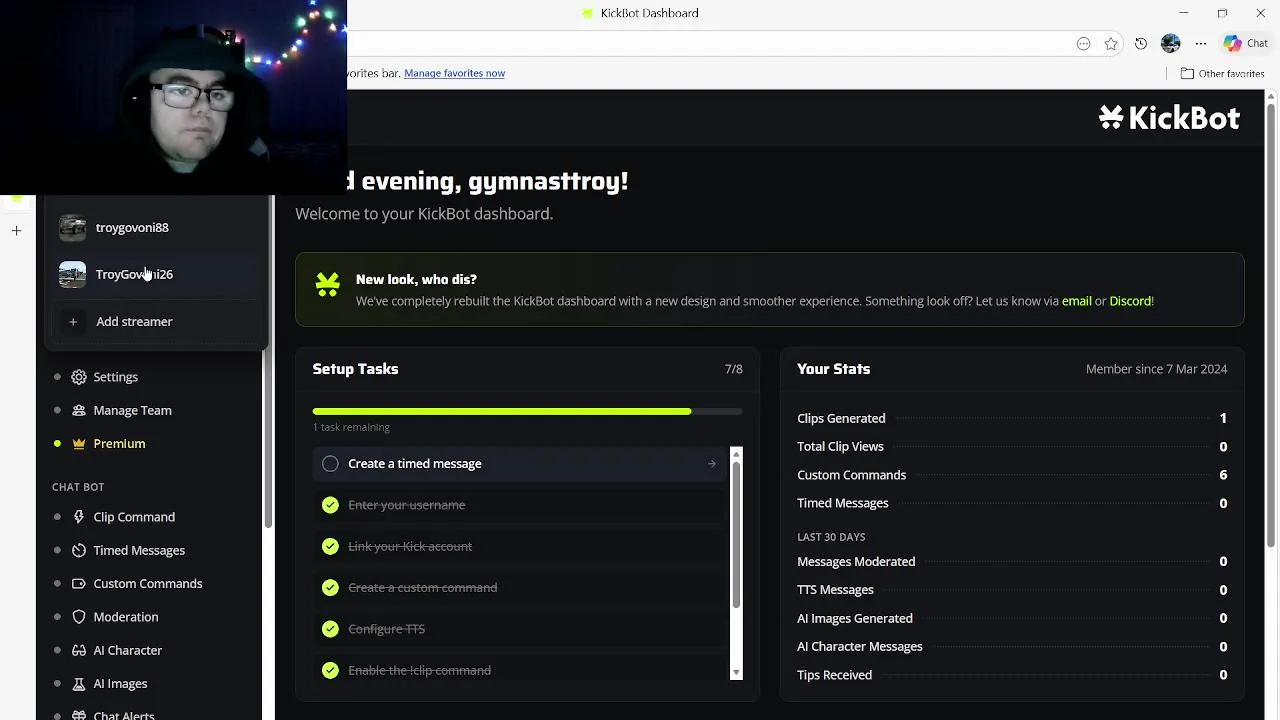Click the AI Images icon
The height and width of the screenshot is (720, 1280).
click(x=79, y=683)
